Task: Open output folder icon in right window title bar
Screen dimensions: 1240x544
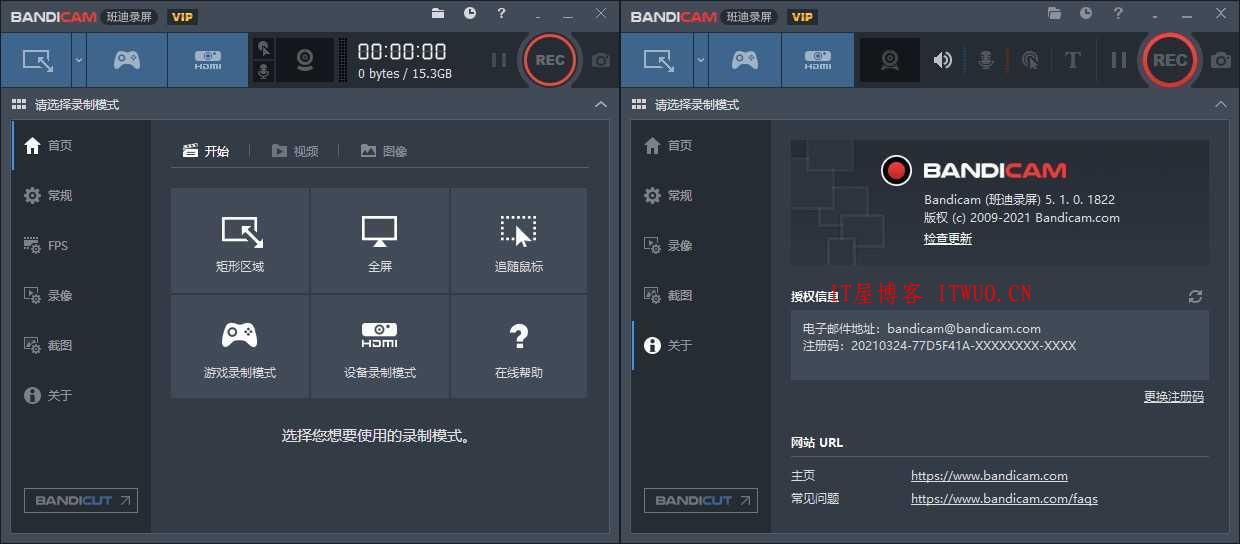Action: (1054, 13)
